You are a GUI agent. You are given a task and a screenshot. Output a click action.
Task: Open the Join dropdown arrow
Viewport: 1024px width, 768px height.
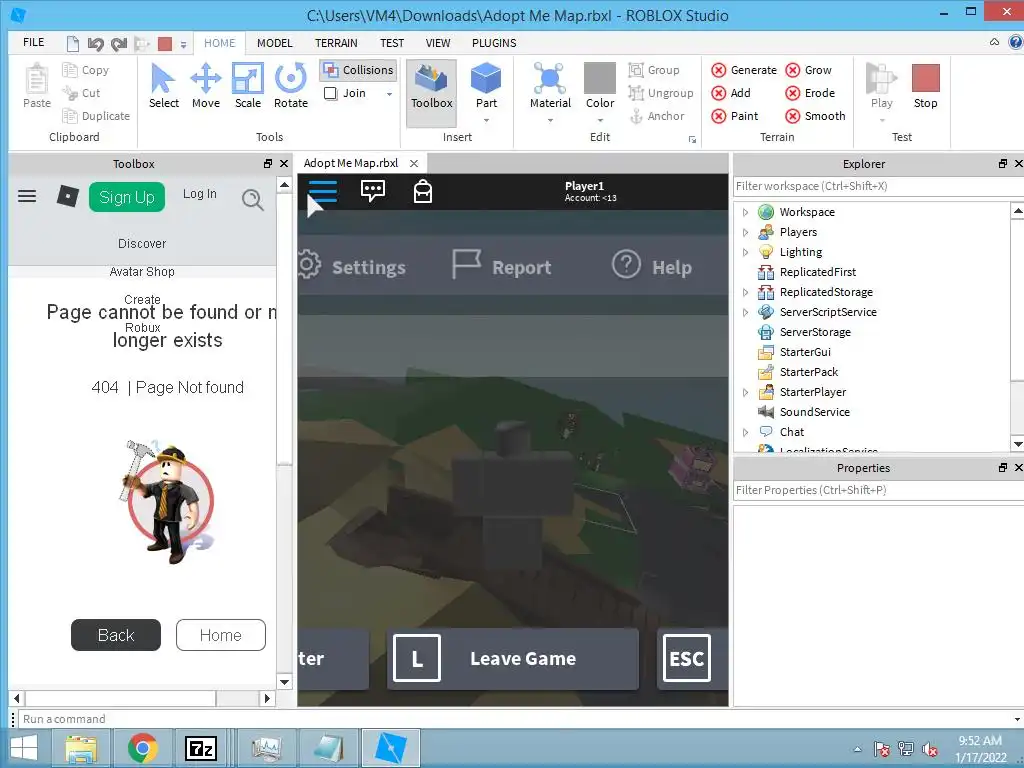click(x=390, y=93)
